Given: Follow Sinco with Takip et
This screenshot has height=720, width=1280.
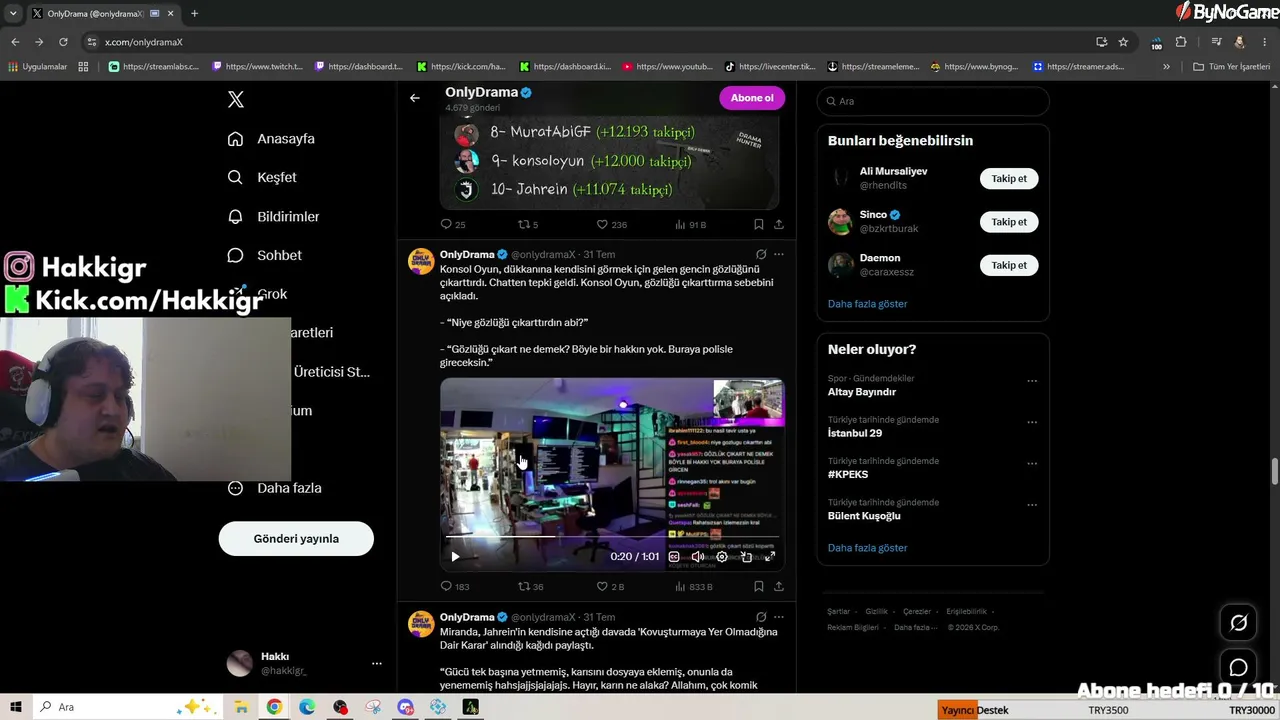Looking at the screenshot, I should click(x=1009, y=222).
